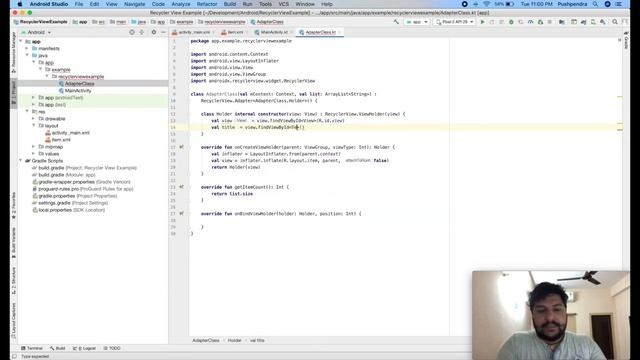Expand the app (androidTest) node
This screenshot has width=640, height=360.
[33, 98]
